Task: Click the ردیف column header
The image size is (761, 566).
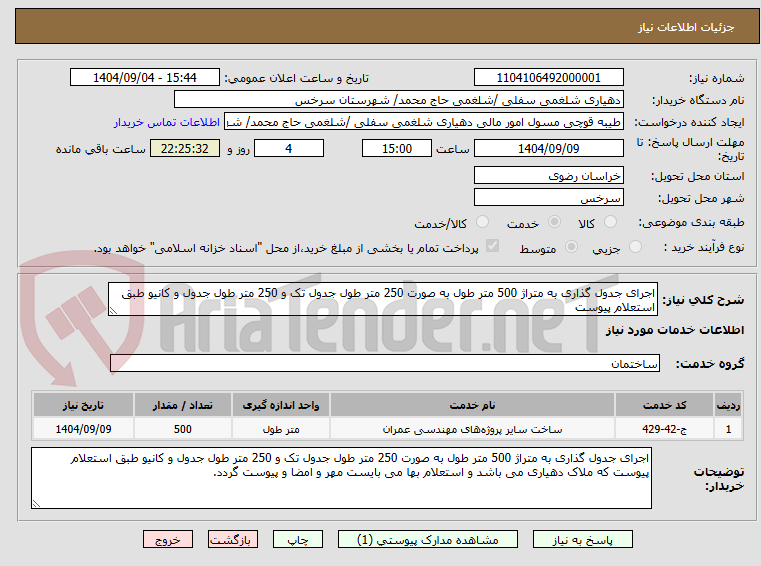Action: click(x=728, y=405)
